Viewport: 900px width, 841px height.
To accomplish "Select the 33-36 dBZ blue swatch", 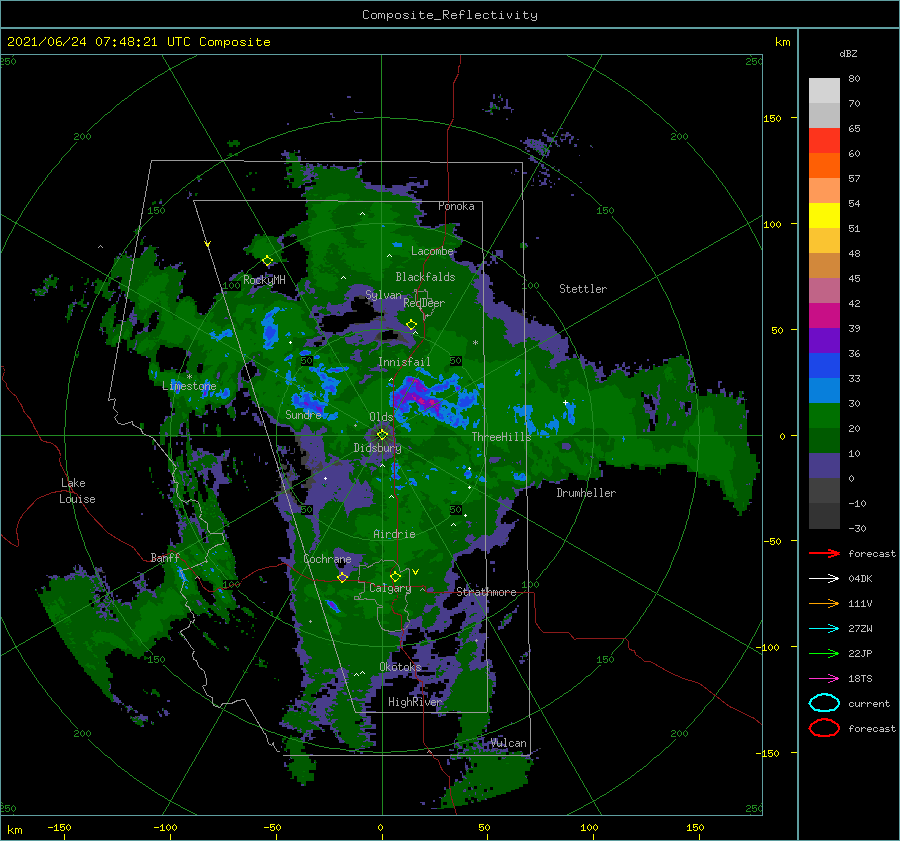I will point(824,366).
